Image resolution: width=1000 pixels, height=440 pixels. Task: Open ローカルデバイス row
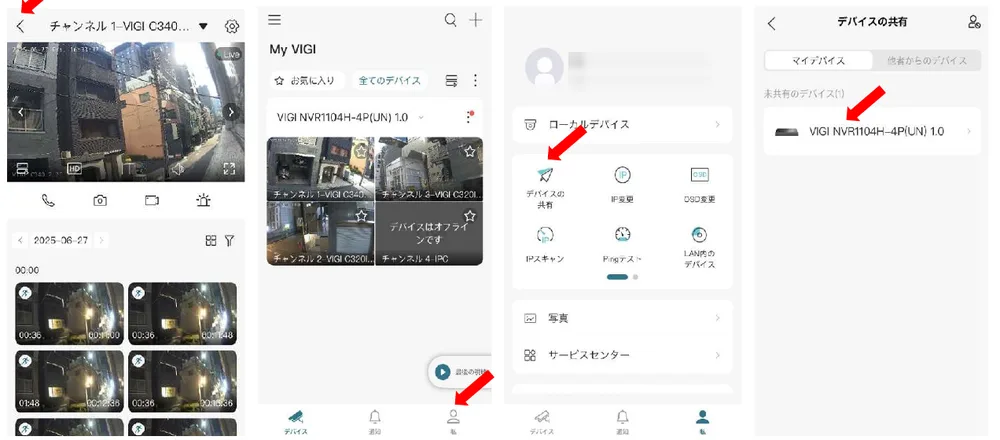pos(622,124)
